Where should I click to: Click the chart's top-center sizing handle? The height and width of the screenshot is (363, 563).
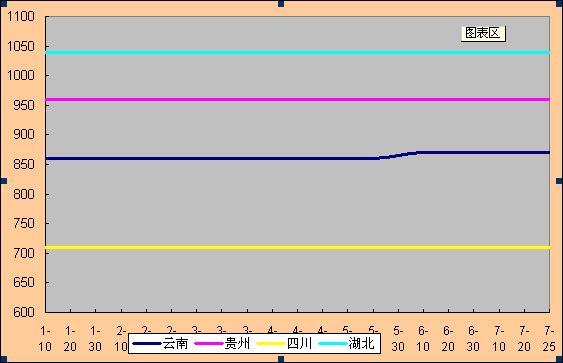tap(281, 4)
